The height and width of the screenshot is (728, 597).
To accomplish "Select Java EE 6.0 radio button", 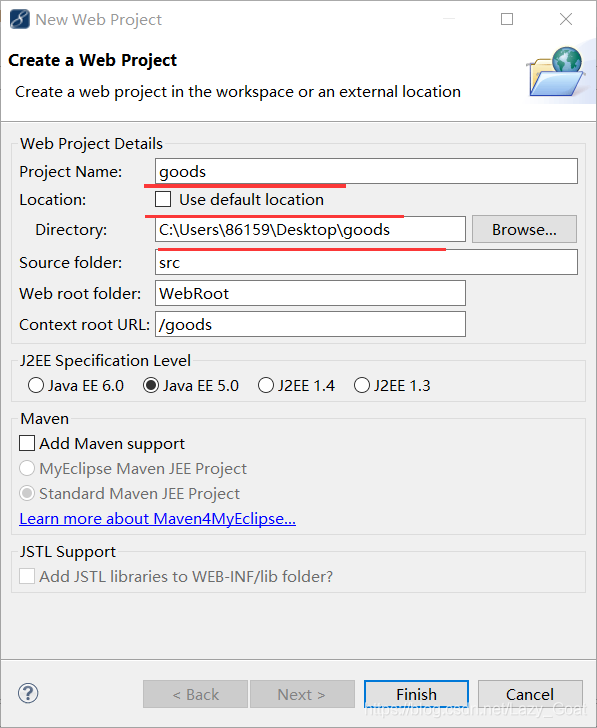I will pyautogui.click(x=36, y=385).
